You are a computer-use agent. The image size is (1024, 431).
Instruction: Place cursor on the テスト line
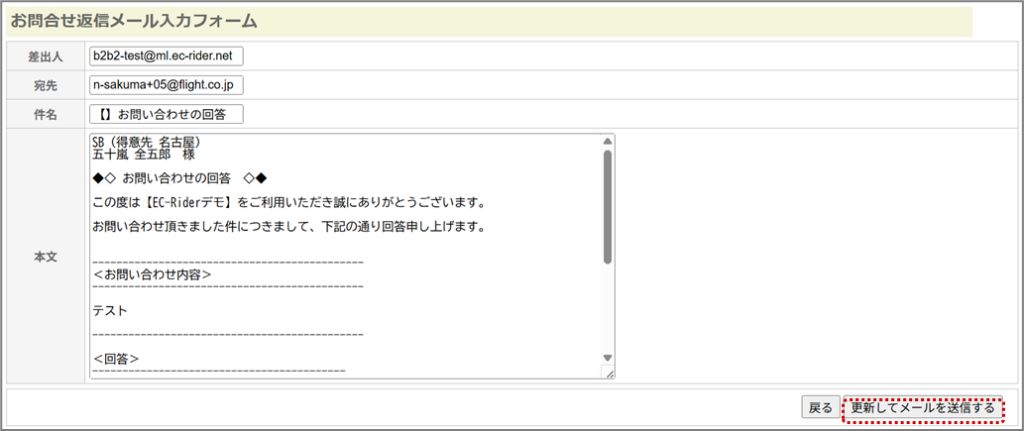tap(110, 311)
